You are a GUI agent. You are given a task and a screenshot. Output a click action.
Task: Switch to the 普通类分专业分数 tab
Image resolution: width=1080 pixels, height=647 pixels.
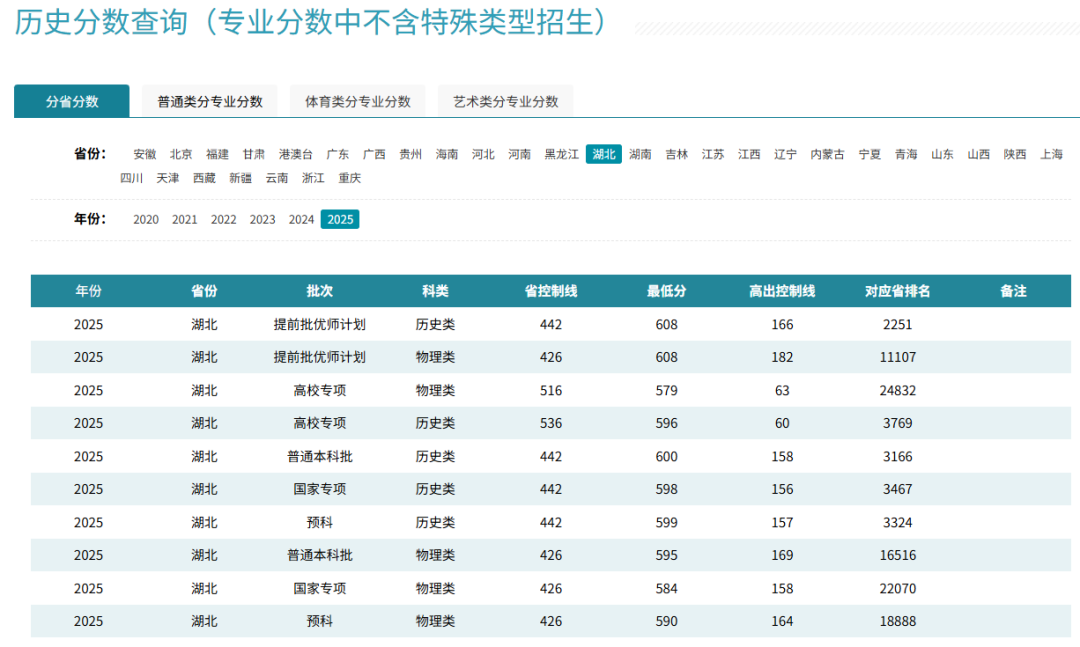(x=209, y=101)
